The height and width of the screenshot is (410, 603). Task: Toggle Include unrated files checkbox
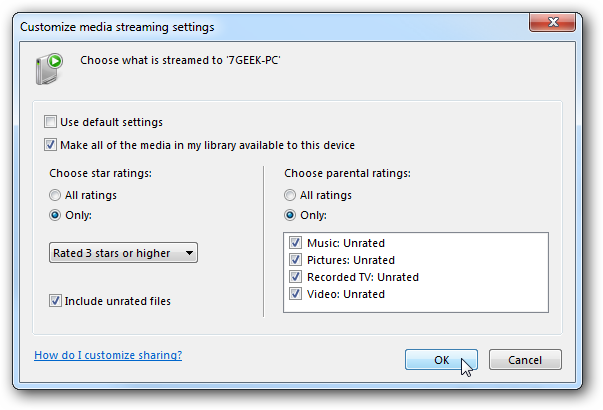[55, 301]
